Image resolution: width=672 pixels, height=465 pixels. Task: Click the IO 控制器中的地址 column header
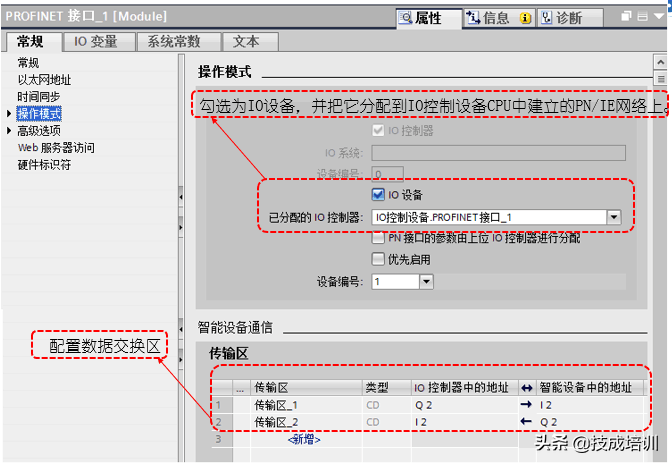pyautogui.click(x=465, y=387)
